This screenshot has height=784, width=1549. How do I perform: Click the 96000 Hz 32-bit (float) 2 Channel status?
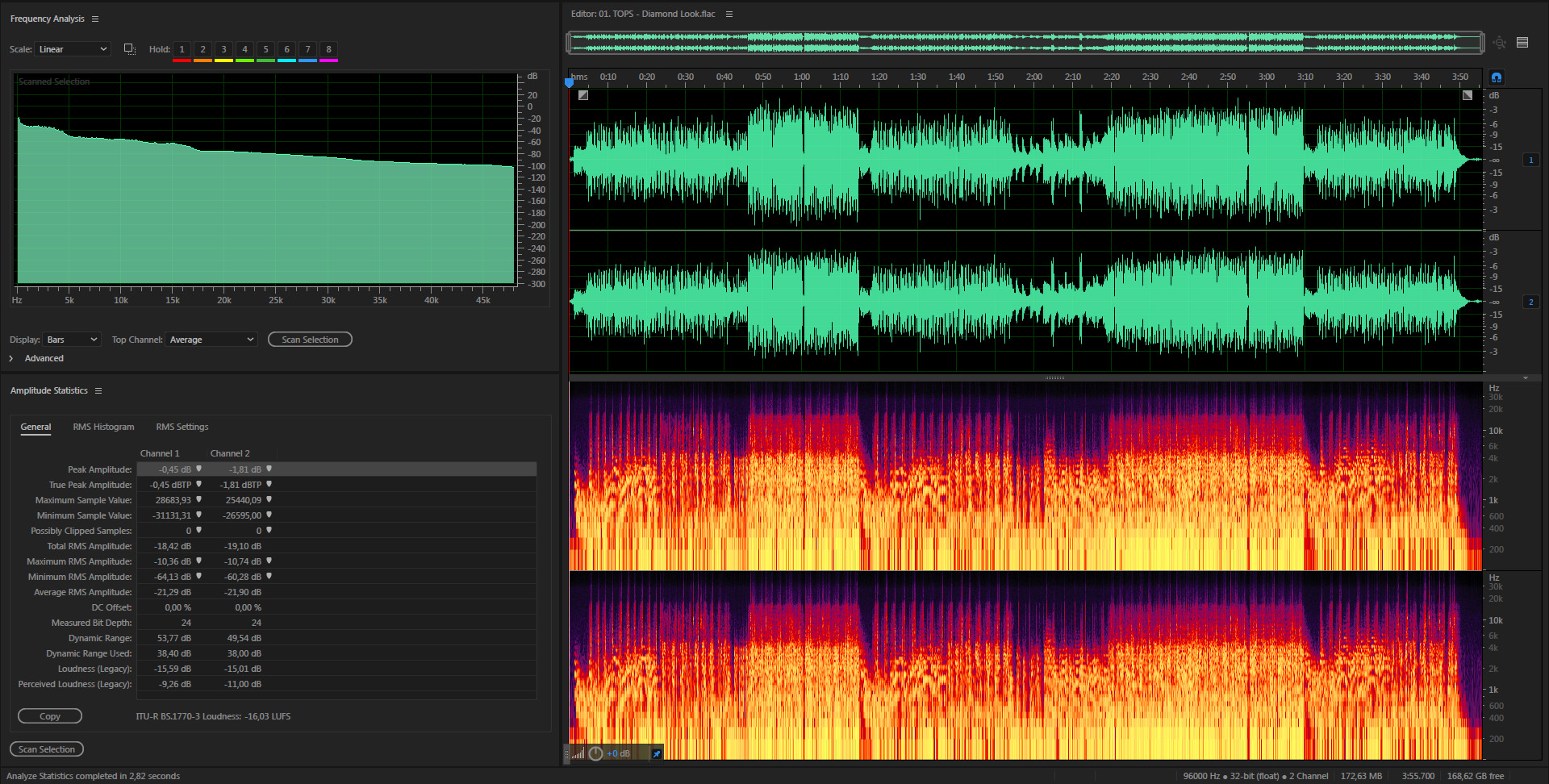coord(1255,776)
